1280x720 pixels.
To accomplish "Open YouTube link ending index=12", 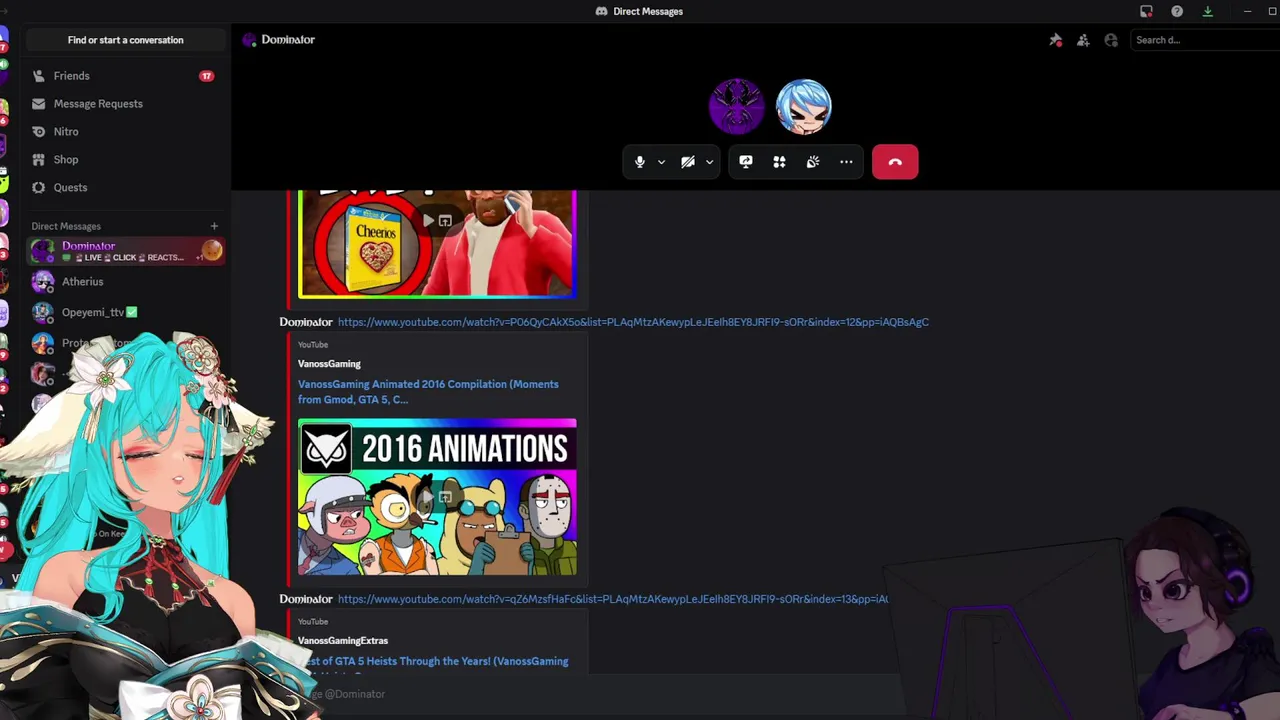I will [x=633, y=322].
